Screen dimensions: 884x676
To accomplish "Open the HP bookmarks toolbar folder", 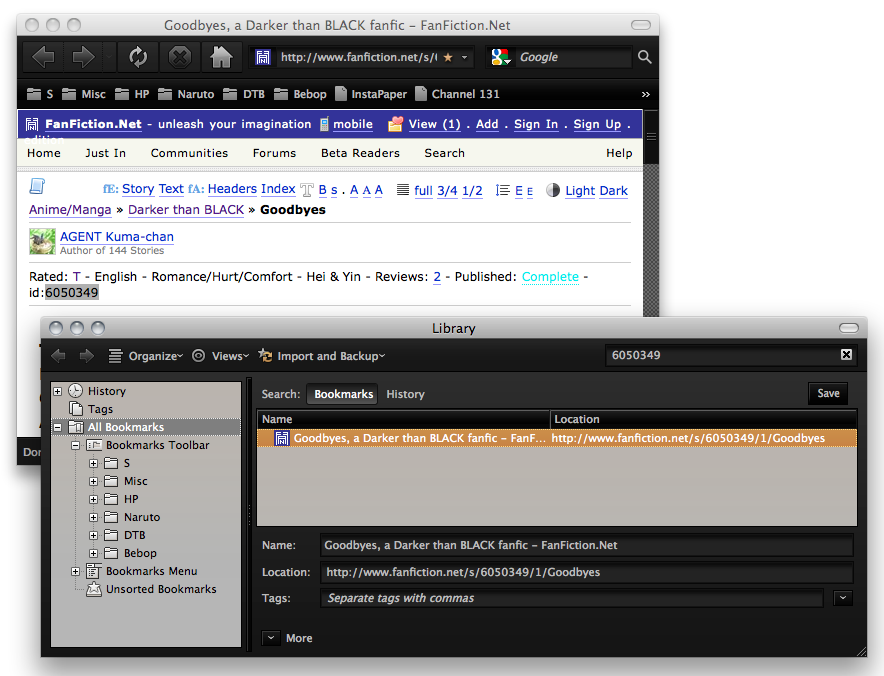I will [132, 94].
